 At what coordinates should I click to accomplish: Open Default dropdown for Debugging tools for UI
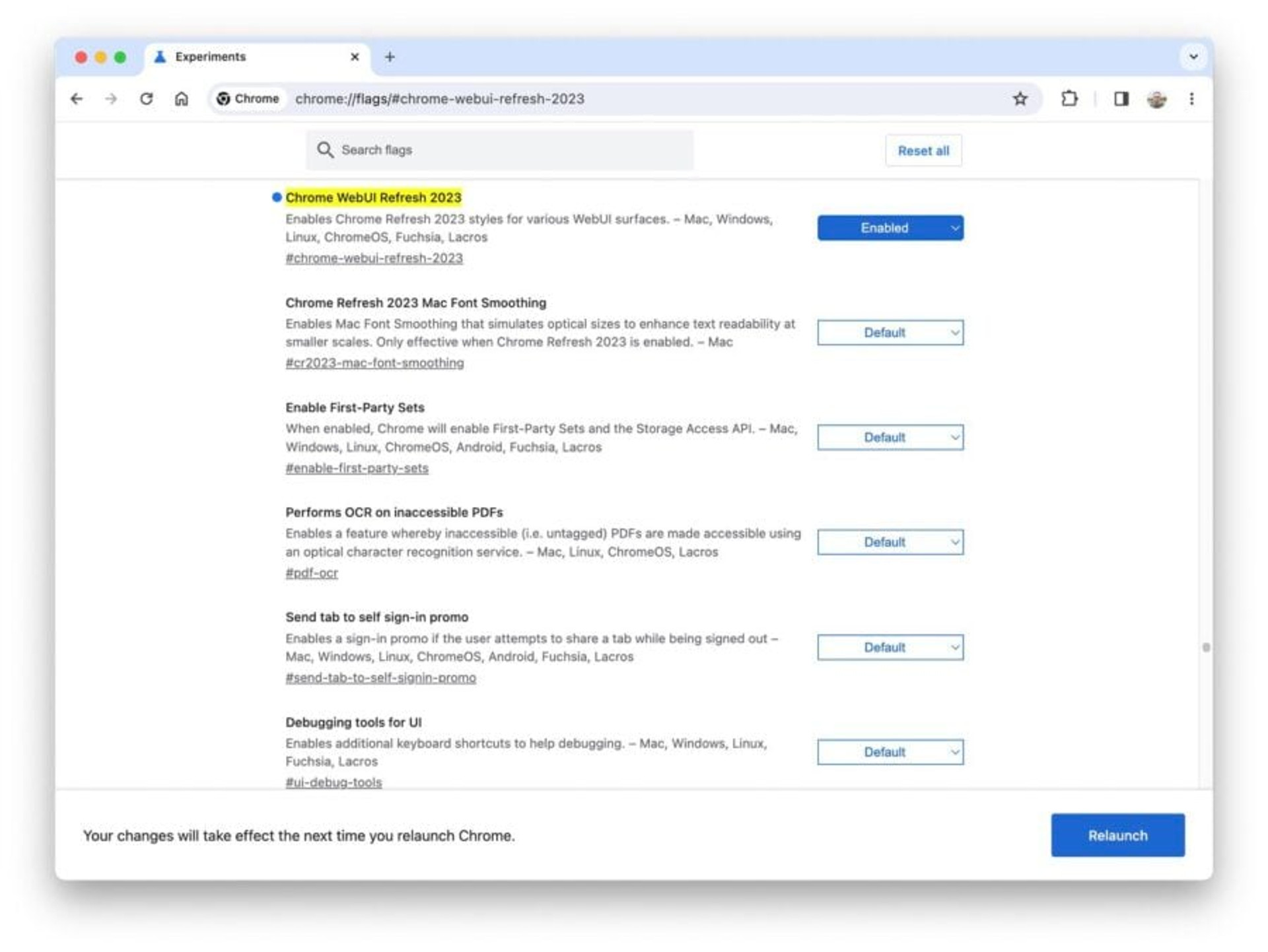pyautogui.click(x=890, y=752)
